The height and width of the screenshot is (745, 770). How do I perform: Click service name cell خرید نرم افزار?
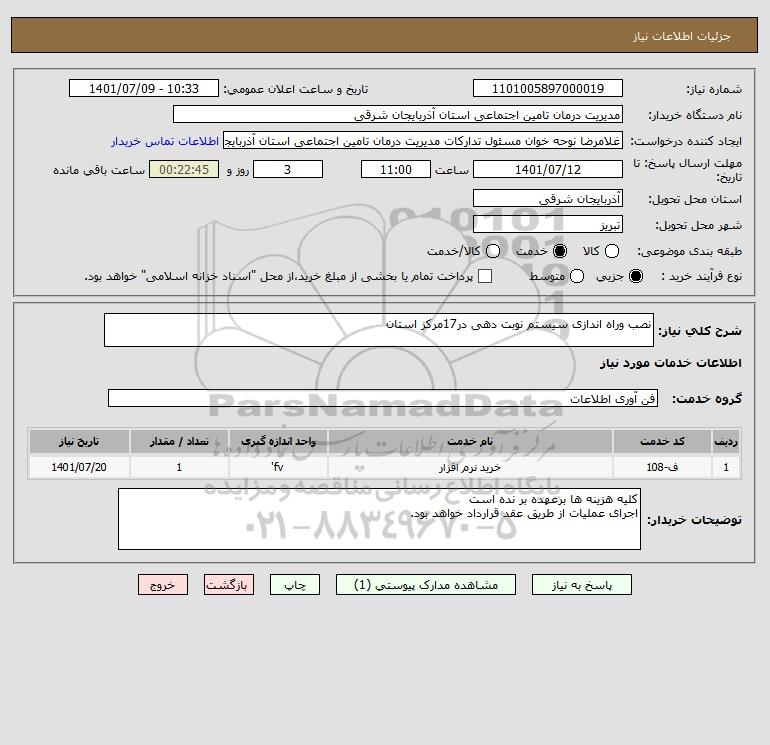tap(470, 467)
